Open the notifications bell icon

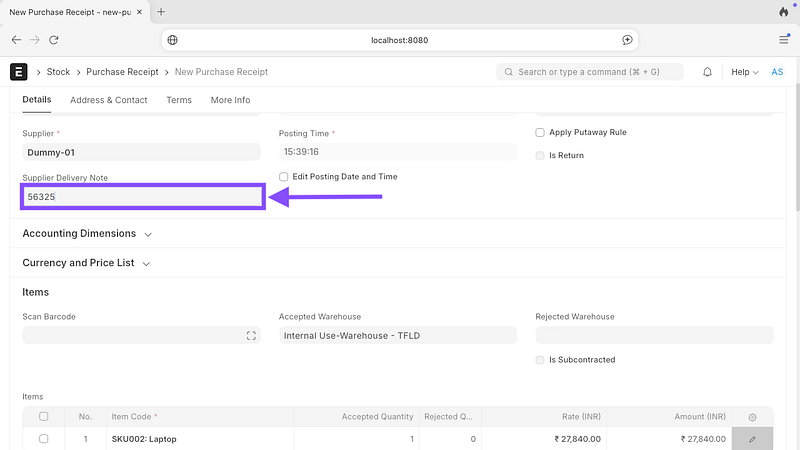coord(708,72)
